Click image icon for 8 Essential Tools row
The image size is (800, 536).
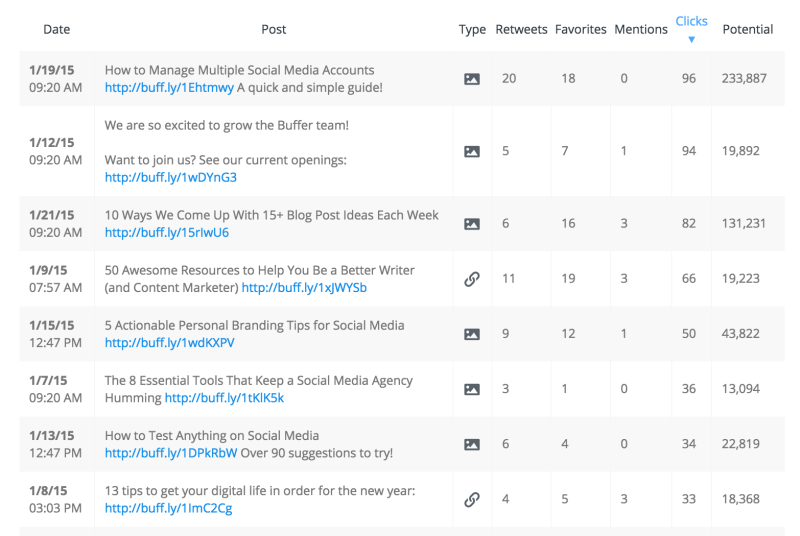(x=471, y=389)
